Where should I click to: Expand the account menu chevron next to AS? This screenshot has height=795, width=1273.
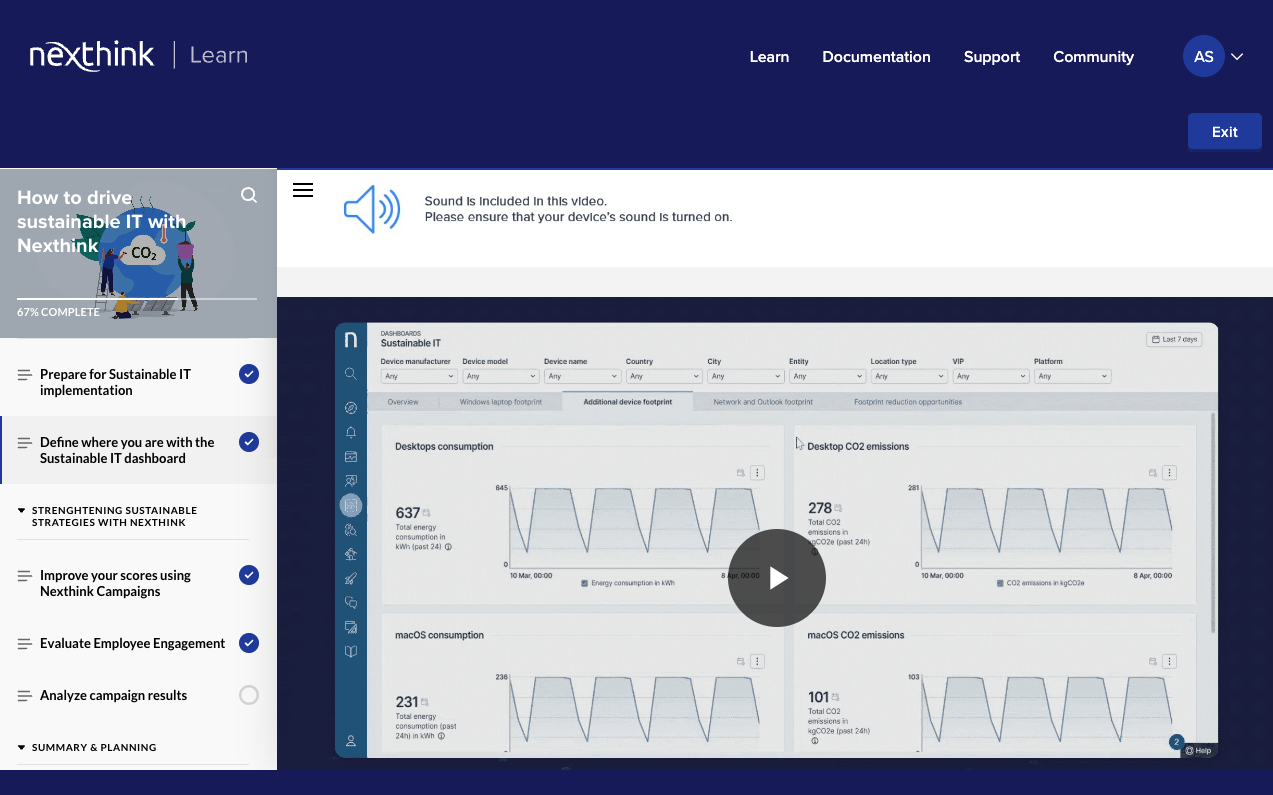[x=1237, y=57]
